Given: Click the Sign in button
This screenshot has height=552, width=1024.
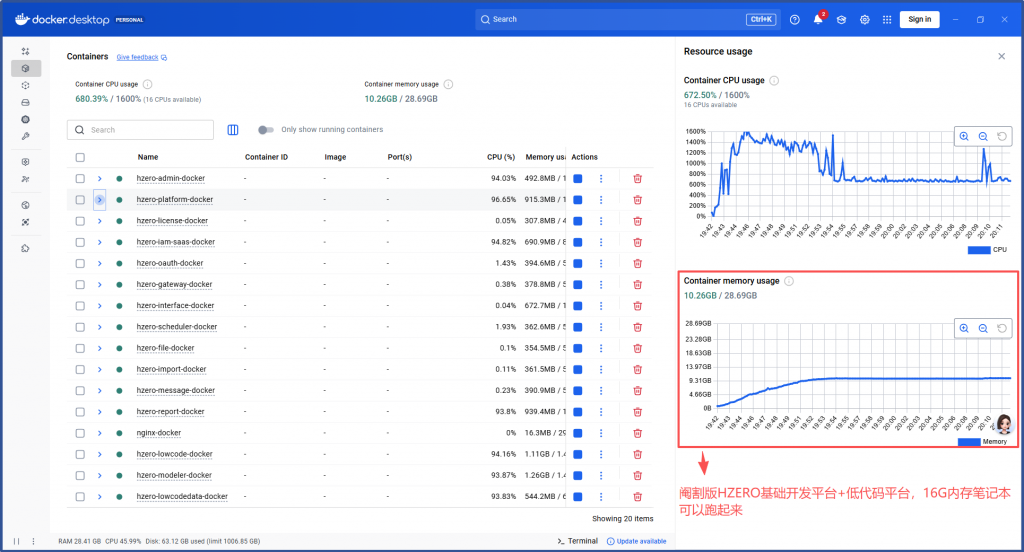Looking at the screenshot, I should coord(919,19).
